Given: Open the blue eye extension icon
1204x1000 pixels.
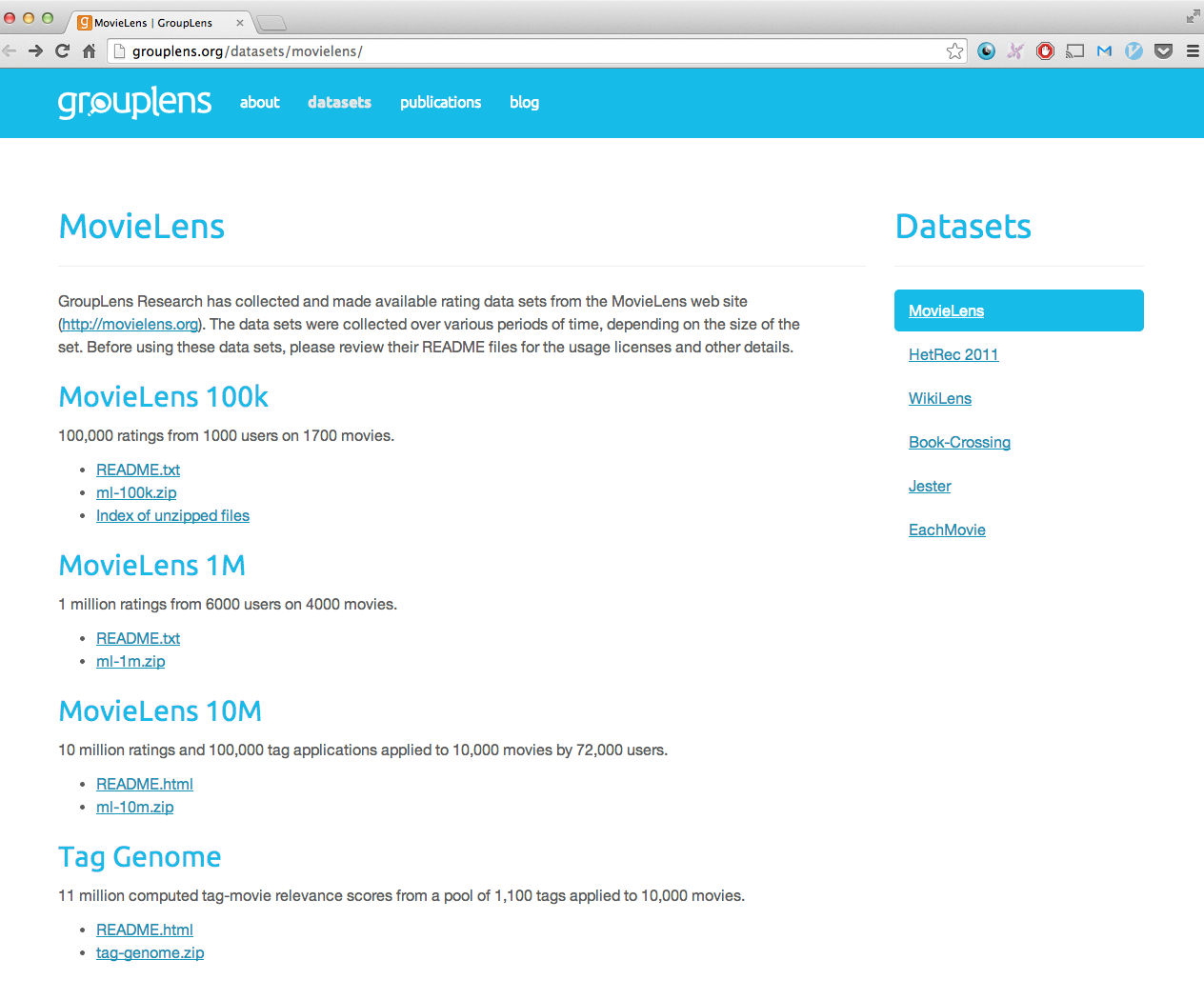Looking at the screenshot, I should (987, 51).
